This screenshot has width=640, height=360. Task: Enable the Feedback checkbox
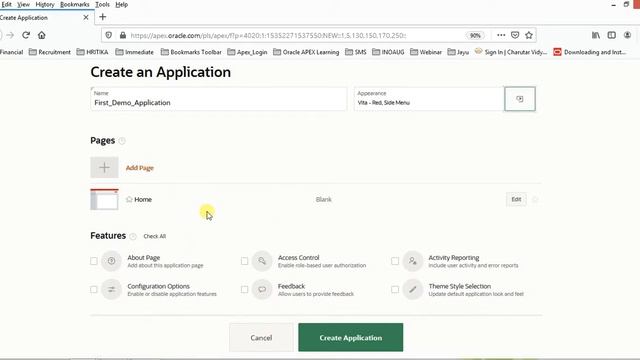[x=244, y=289]
